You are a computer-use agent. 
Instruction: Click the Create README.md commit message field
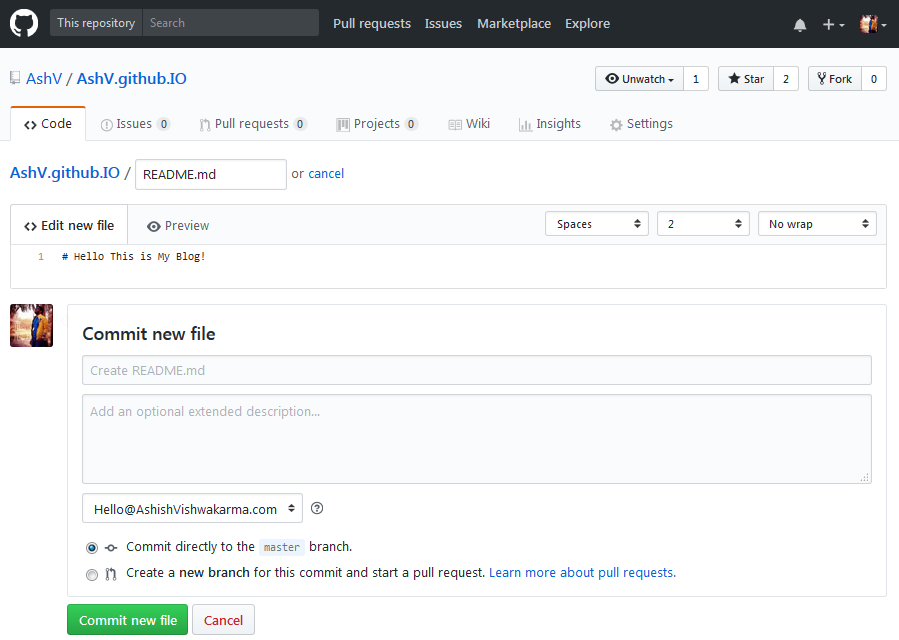pyautogui.click(x=476, y=370)
